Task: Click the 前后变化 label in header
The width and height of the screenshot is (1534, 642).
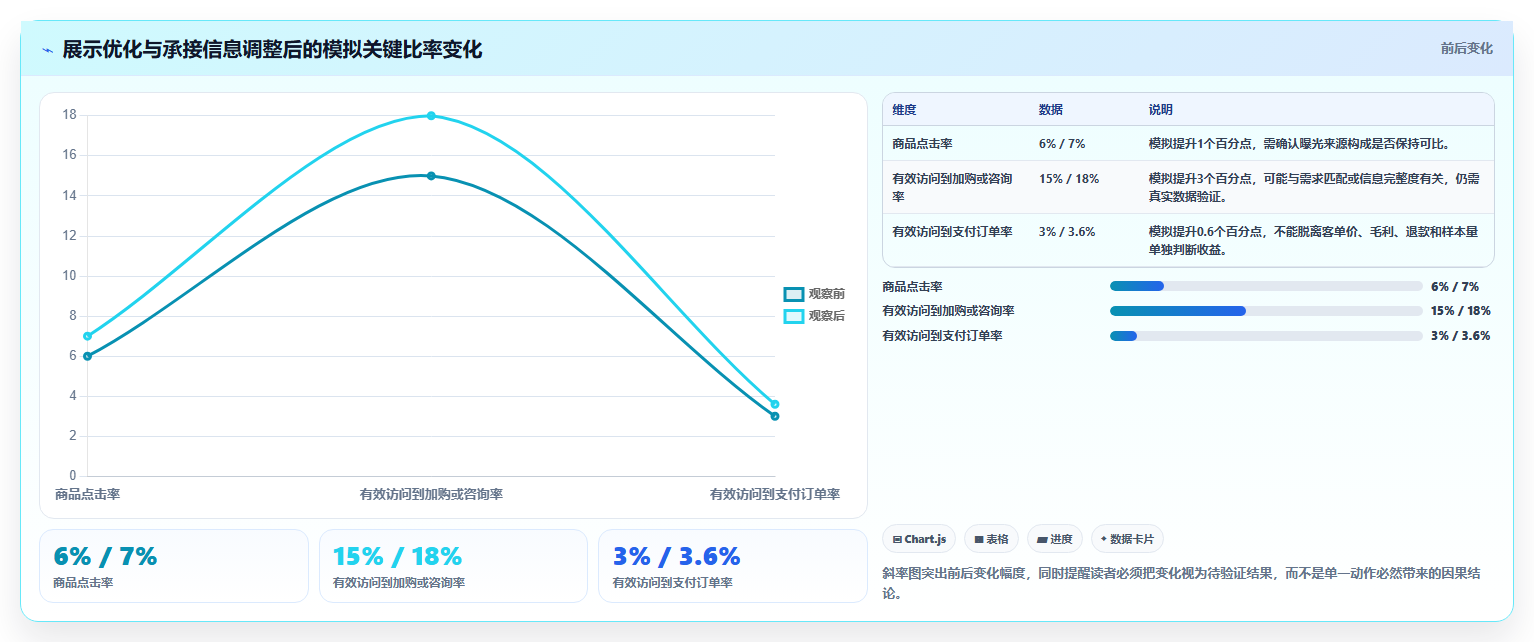Action: (x=1466, y=49)
